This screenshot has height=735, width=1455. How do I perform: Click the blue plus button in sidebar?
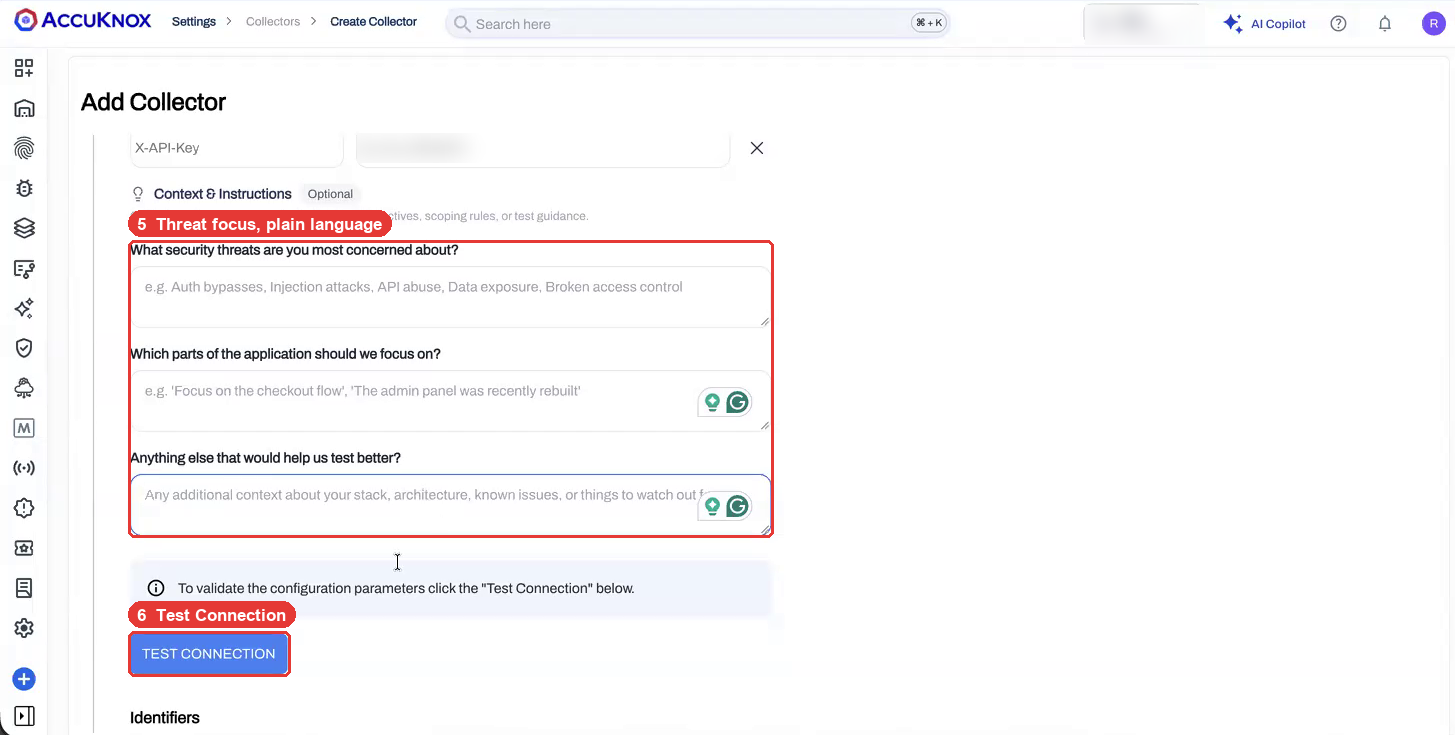tap(24, 680)
